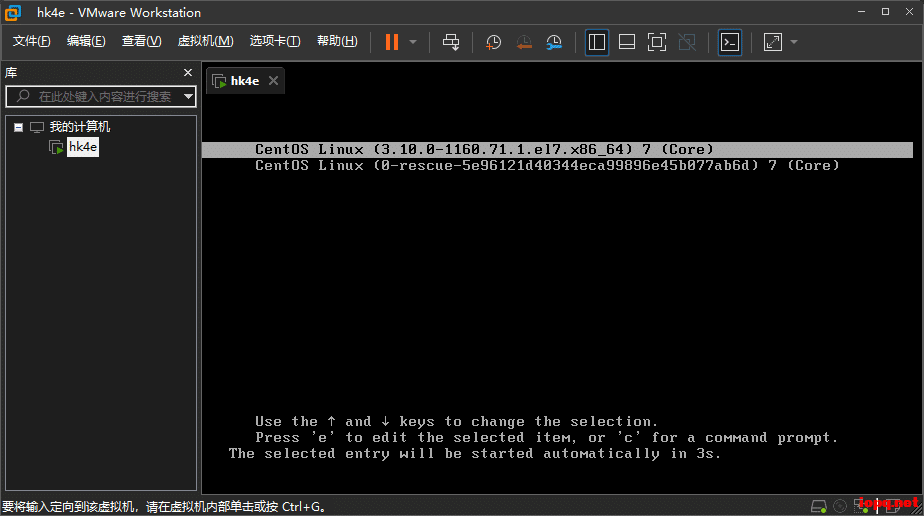
Task: Pause the running virtual machine
Action: (392, 42)
